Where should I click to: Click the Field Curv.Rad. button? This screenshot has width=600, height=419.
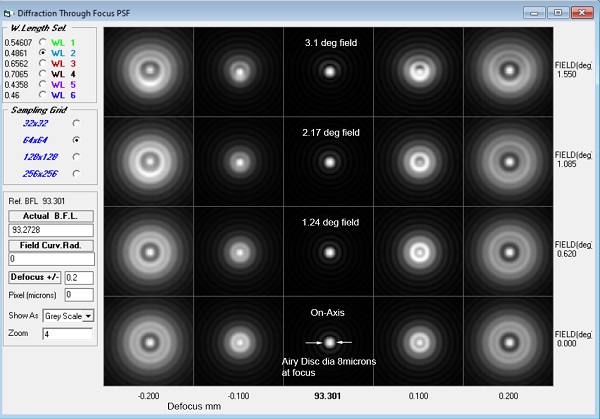click(x=50, y=243)
